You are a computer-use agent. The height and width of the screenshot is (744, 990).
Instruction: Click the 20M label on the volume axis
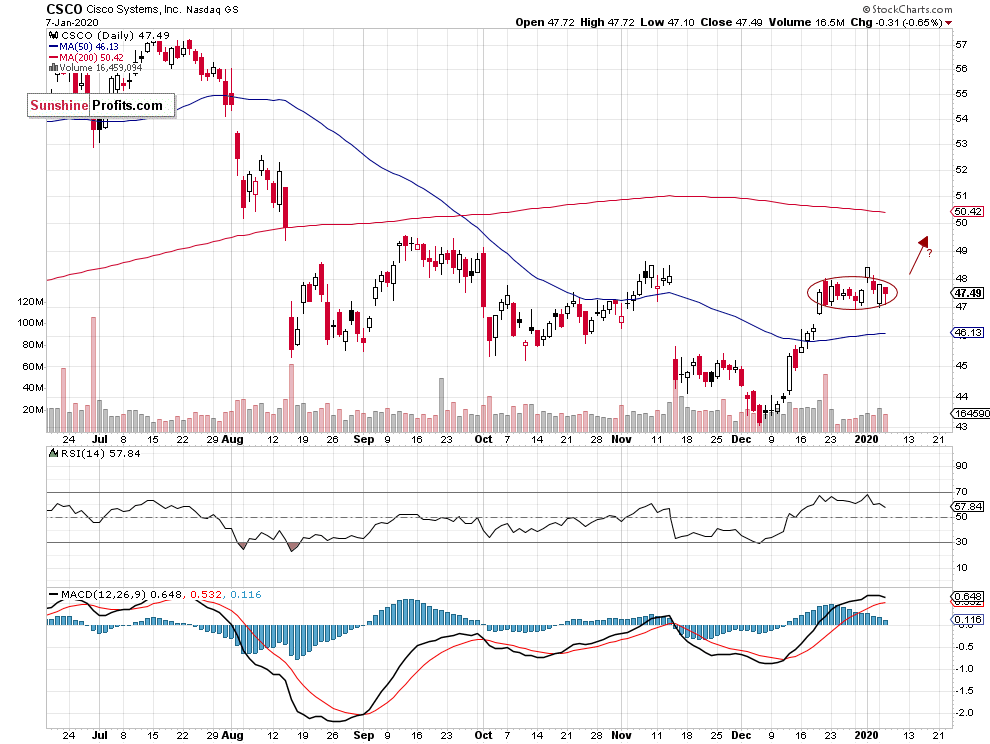[33, 409]
